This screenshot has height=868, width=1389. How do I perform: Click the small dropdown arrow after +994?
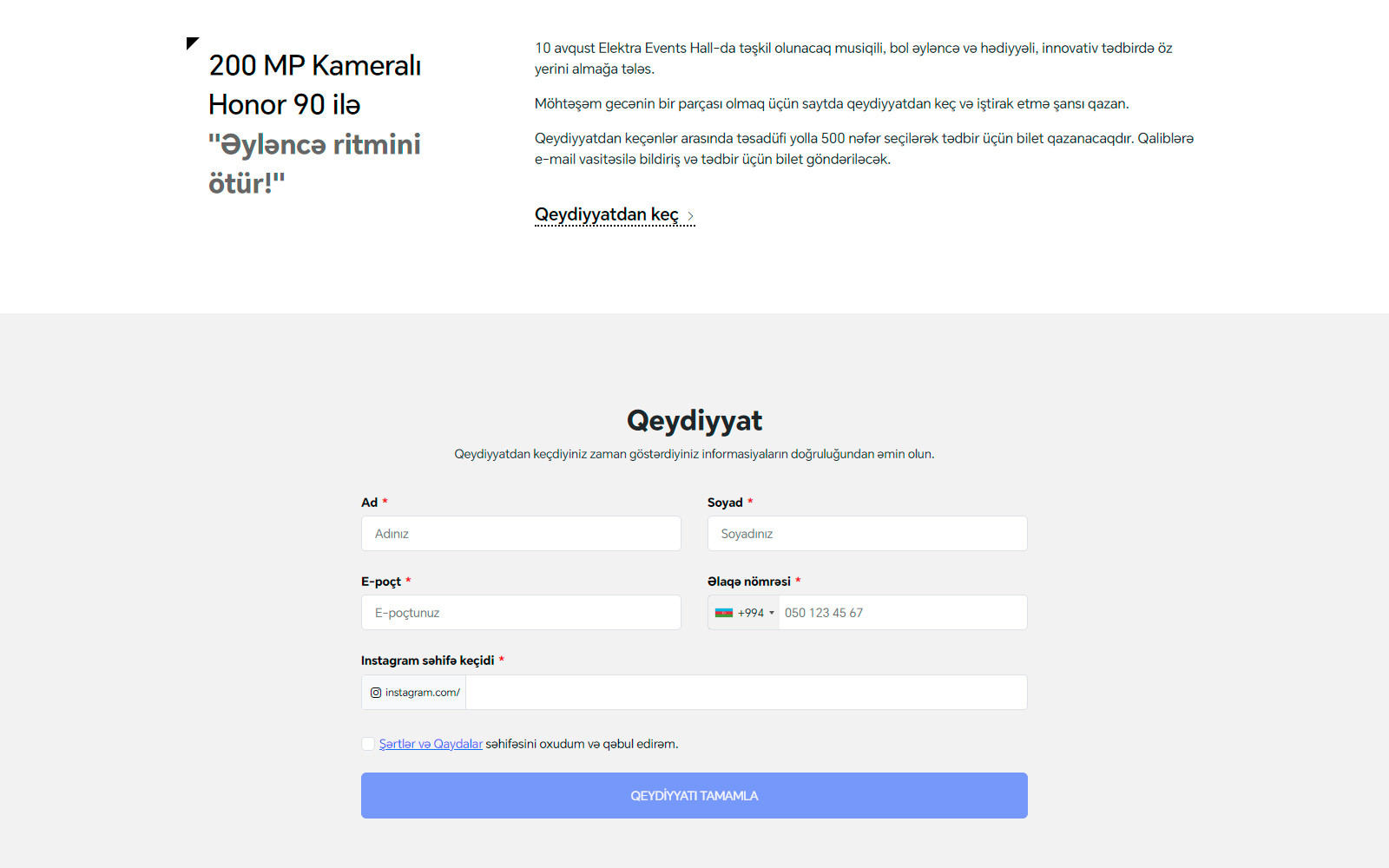point(772,613)
